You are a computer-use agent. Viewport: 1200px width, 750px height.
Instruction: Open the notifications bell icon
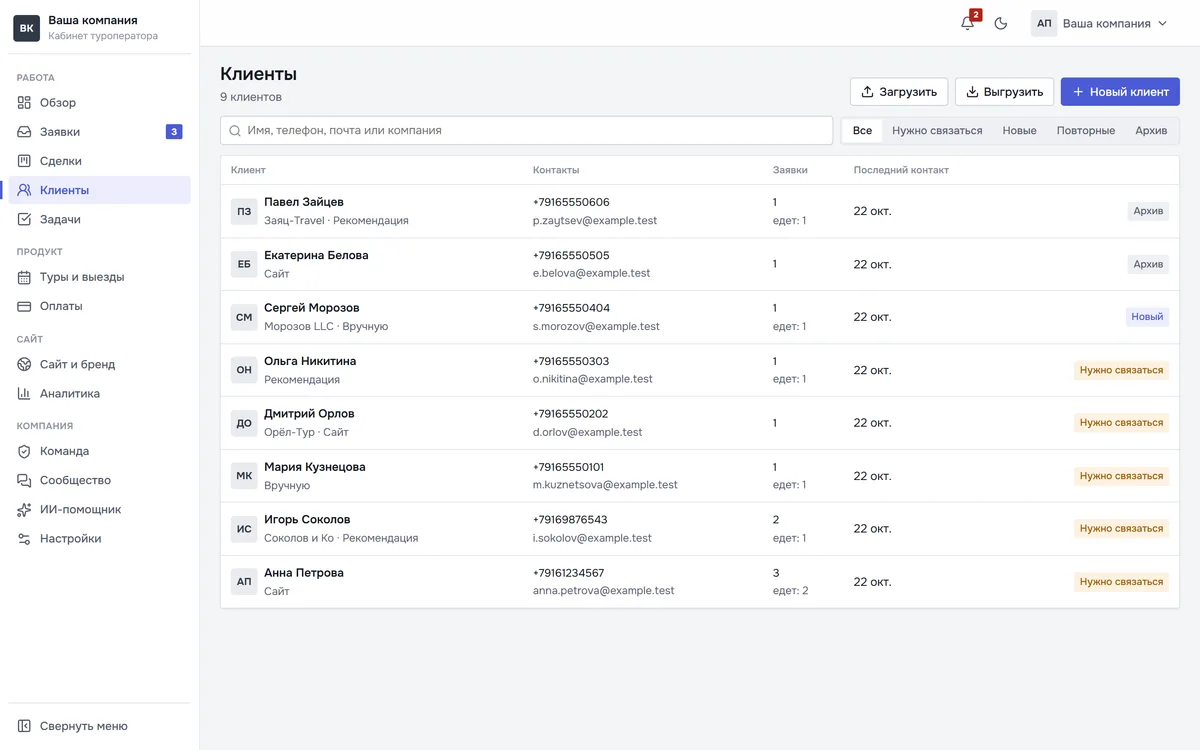(x=967, y=23)
